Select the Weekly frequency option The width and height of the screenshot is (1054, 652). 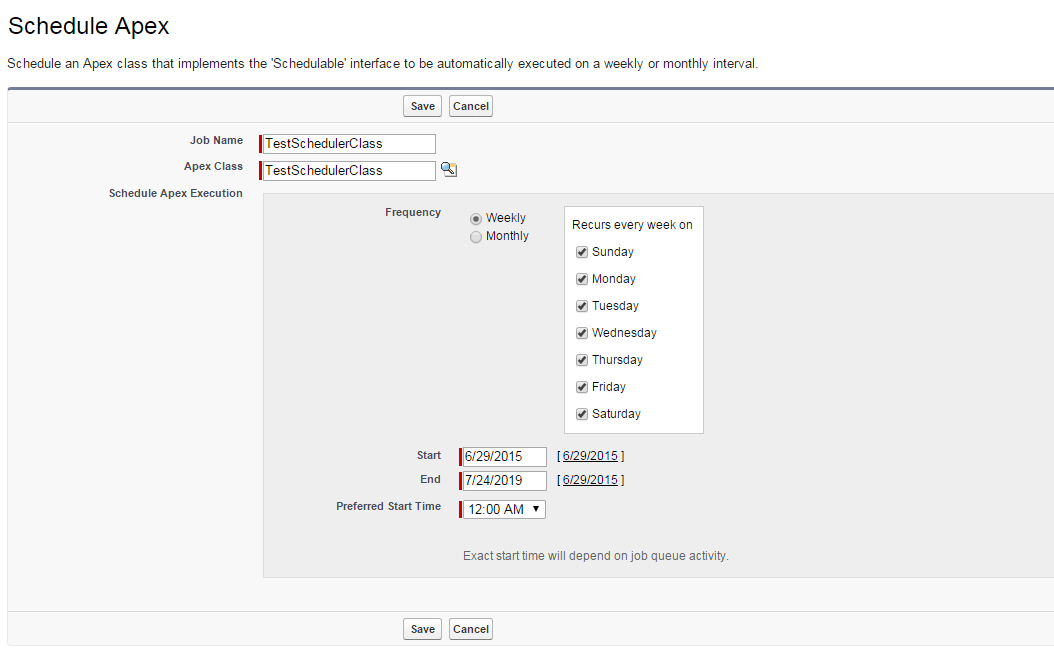pyautogui.click(x=476, y=217)
